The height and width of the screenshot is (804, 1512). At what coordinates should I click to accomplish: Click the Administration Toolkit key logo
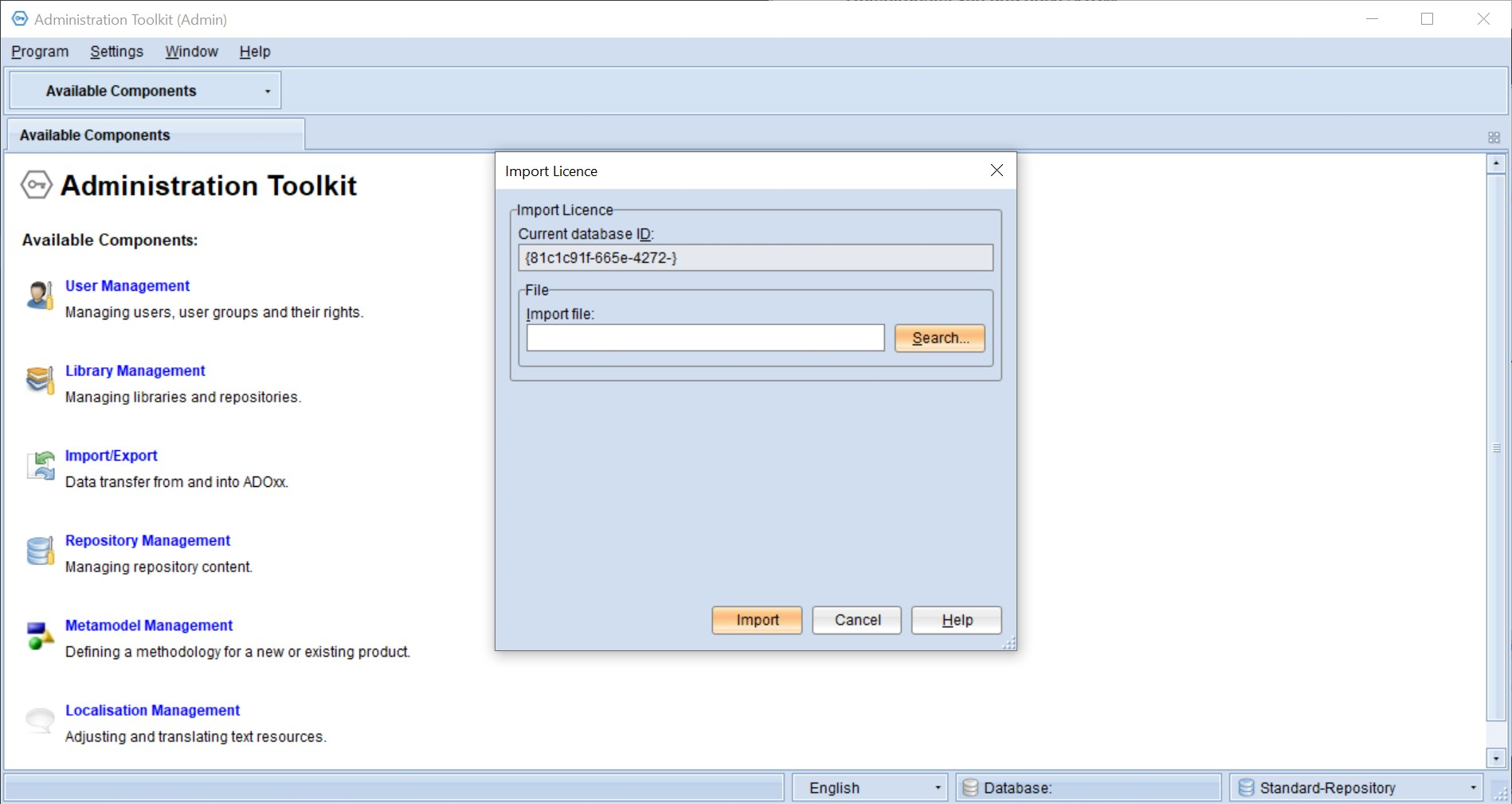click(x=36, y=185)
